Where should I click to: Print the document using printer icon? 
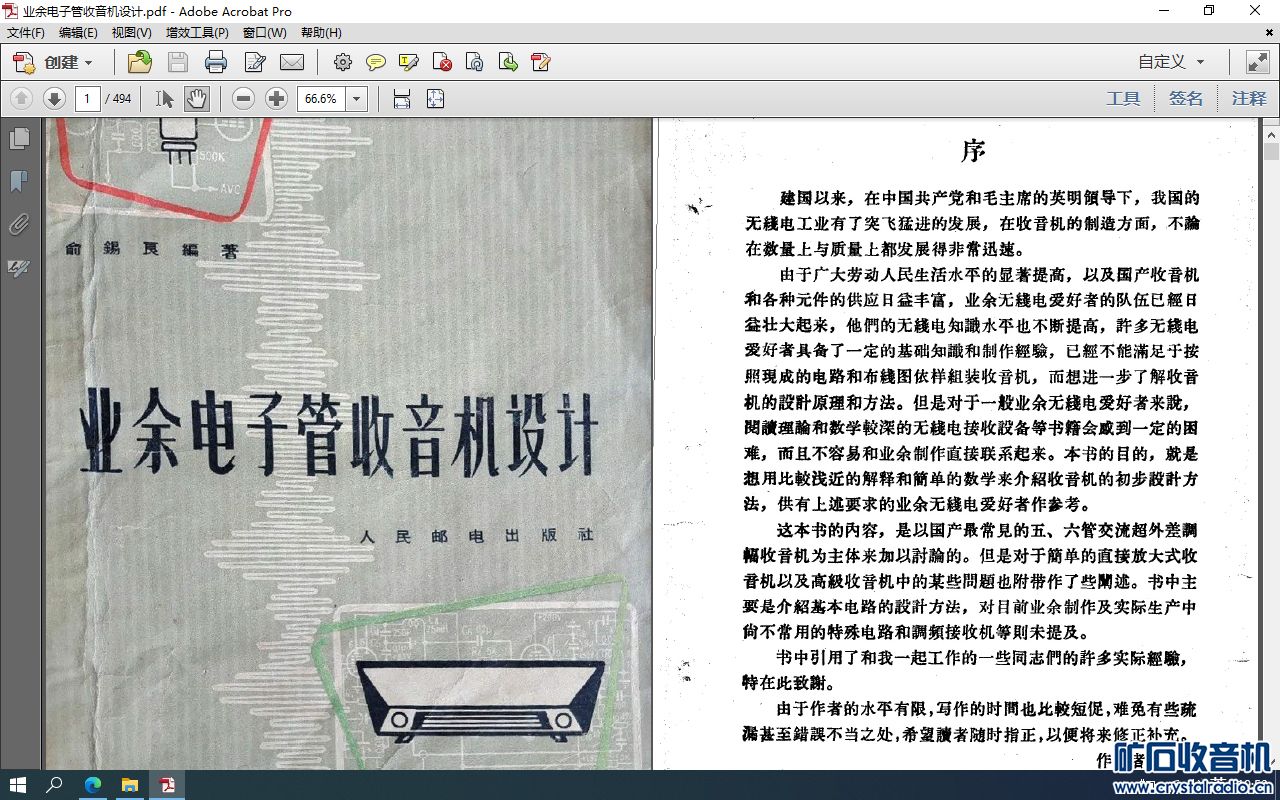coord(216,62)
